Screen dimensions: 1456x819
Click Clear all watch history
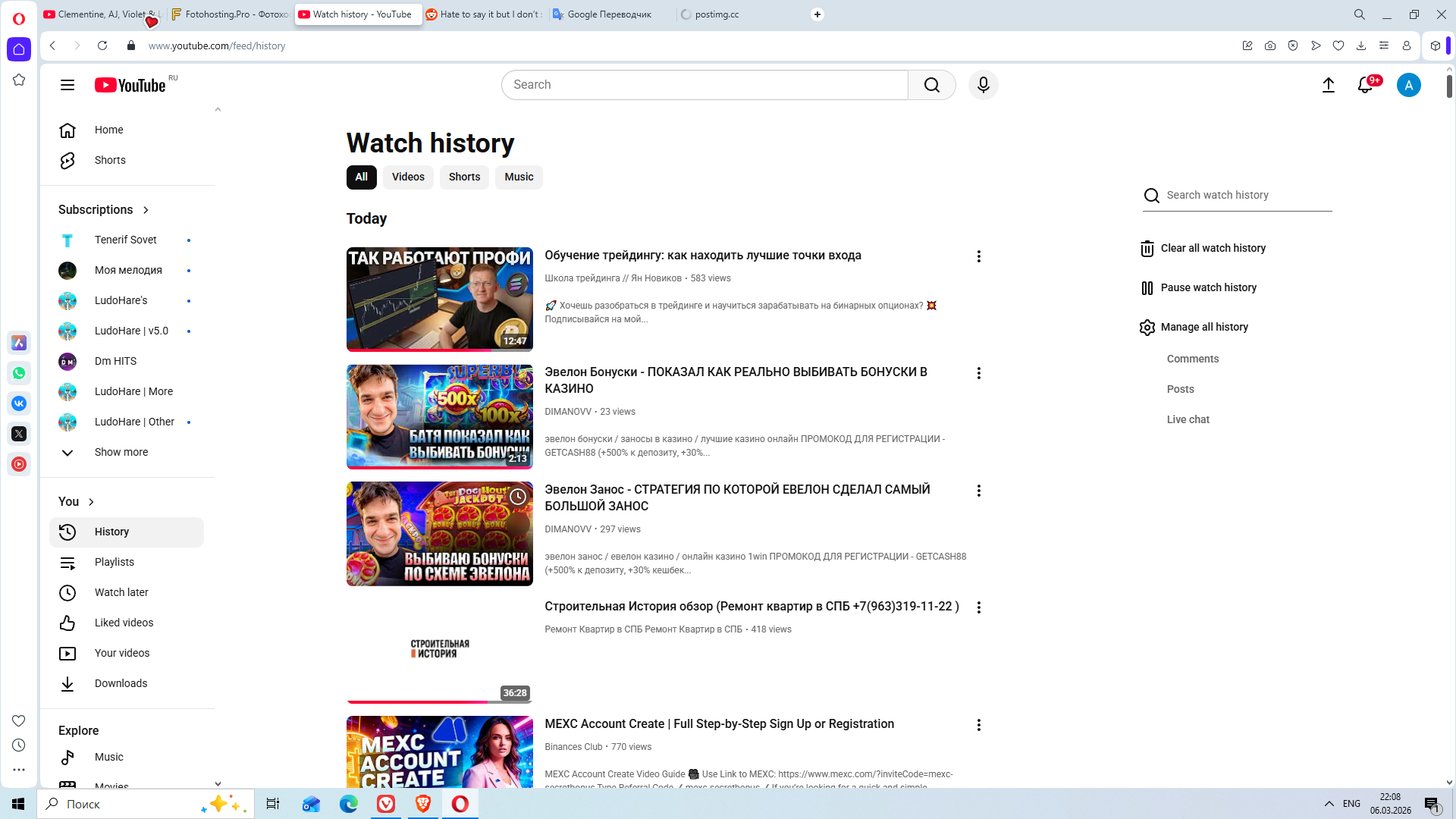1212,248
